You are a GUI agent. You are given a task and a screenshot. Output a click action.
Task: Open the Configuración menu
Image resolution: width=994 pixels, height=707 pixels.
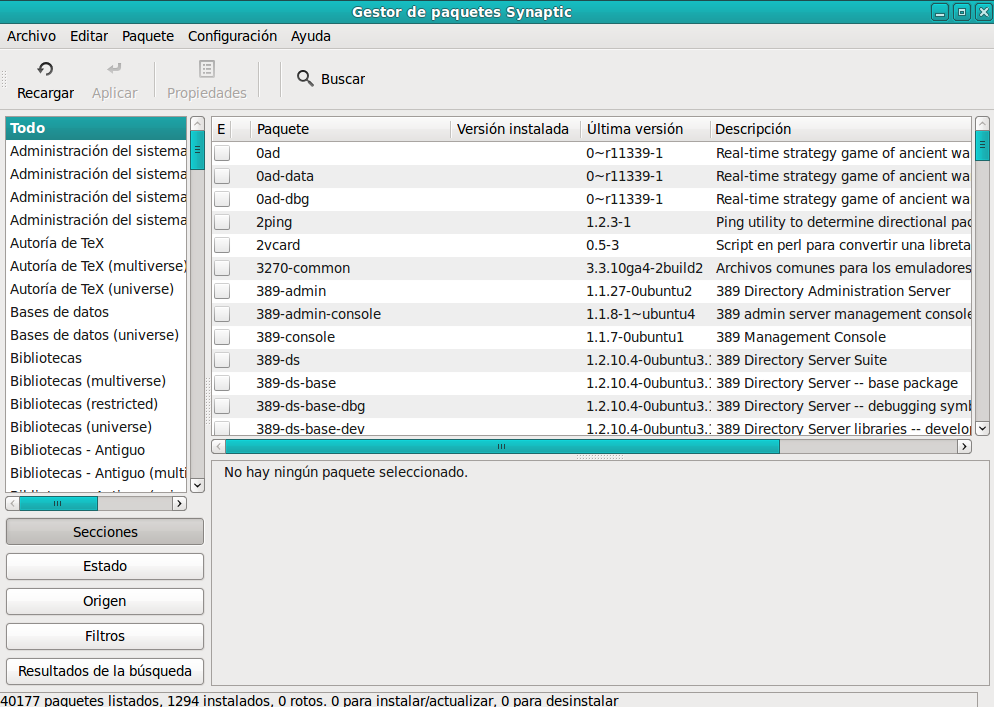(x=232, y=36)
